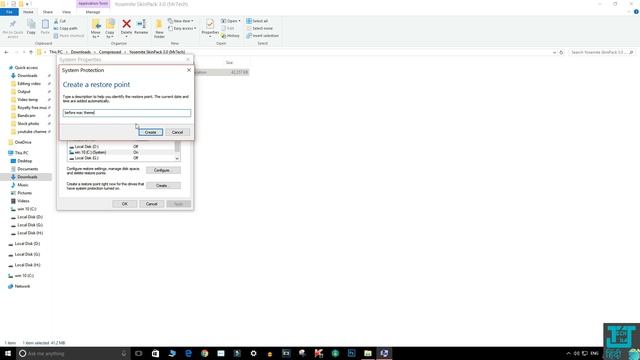Viewport: 640px width, 360px height.
Task: Click History in the Open group
Action: pos(230,36)
